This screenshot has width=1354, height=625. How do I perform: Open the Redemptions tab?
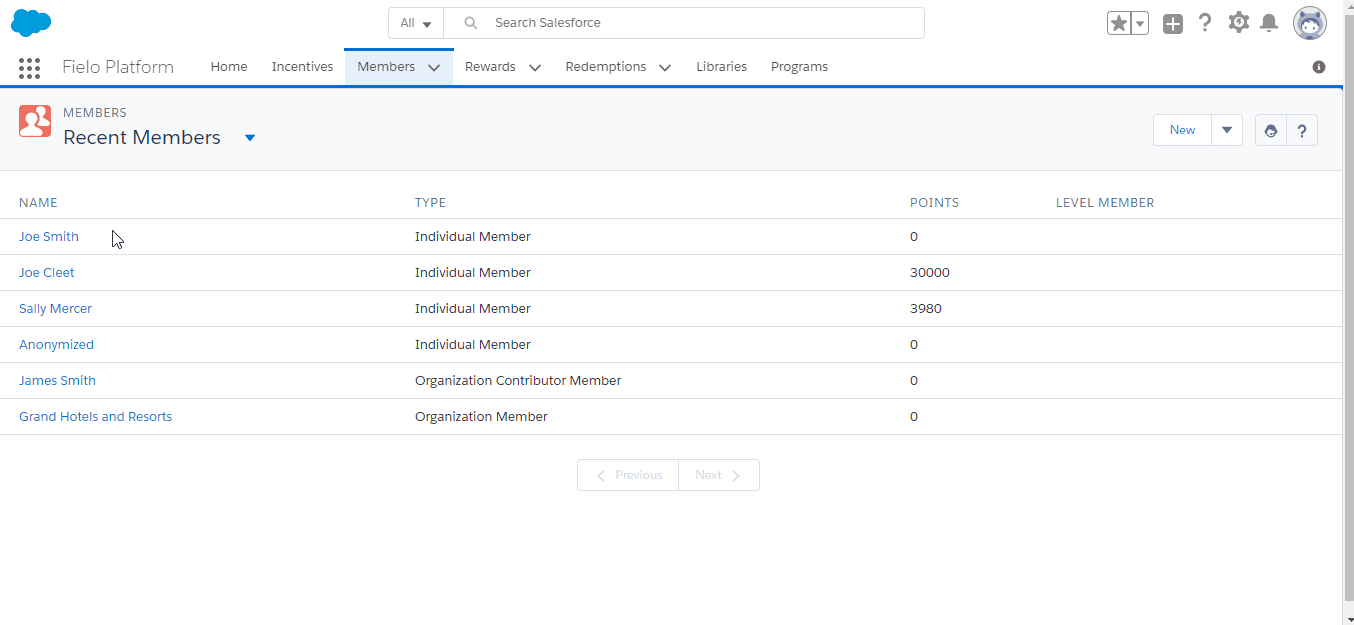click(x=606, y=67)
